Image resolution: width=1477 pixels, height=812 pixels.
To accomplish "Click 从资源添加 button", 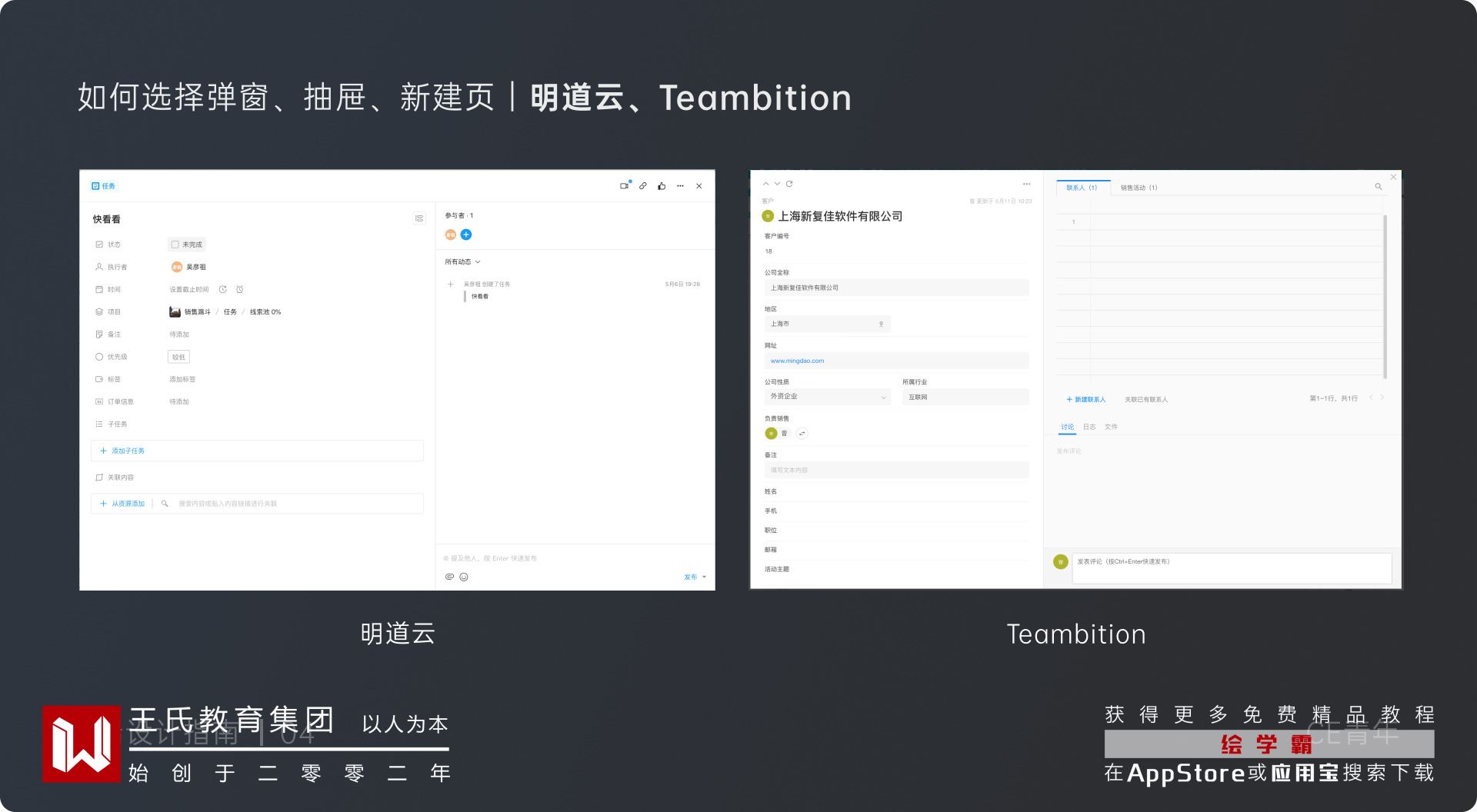I will click(x=123, y=504).
